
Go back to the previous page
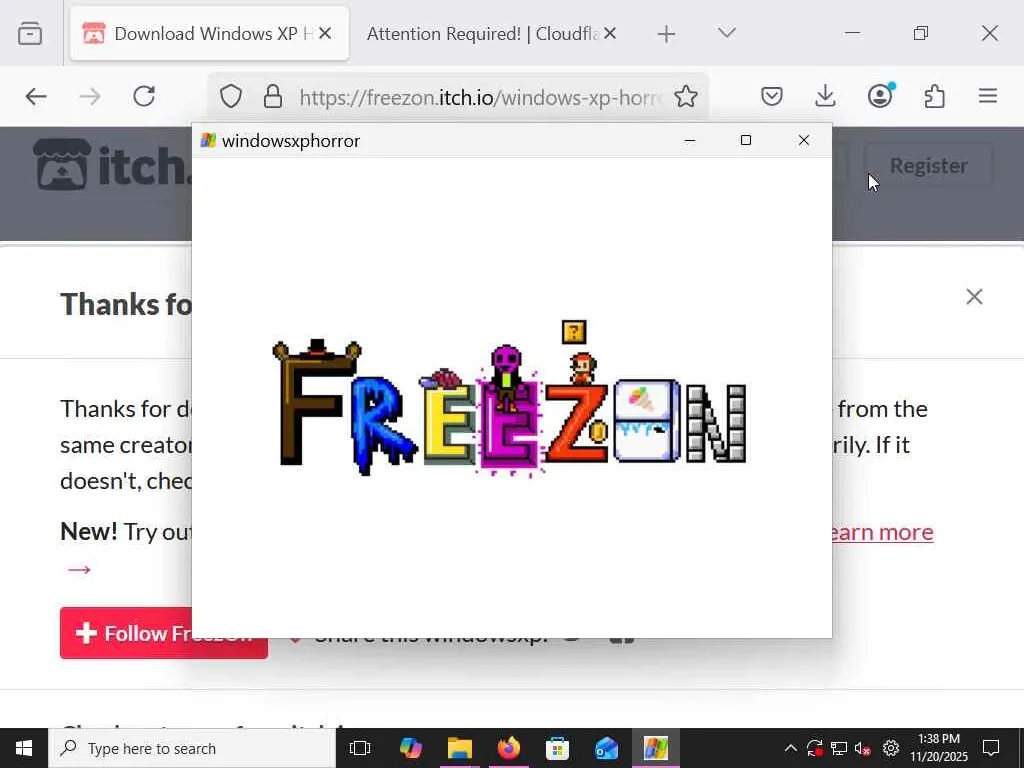point(36,97)
